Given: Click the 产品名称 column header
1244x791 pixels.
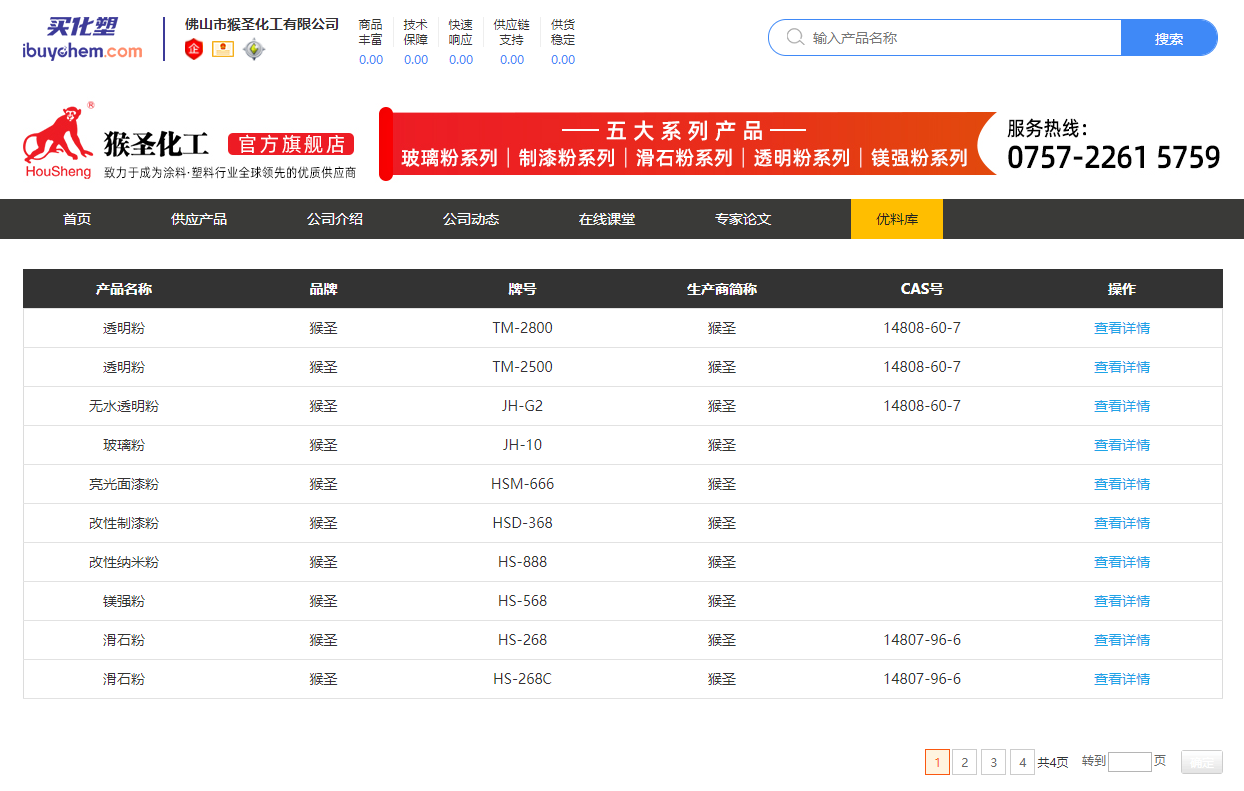Looking at the screenshot, I should (124, 289).
